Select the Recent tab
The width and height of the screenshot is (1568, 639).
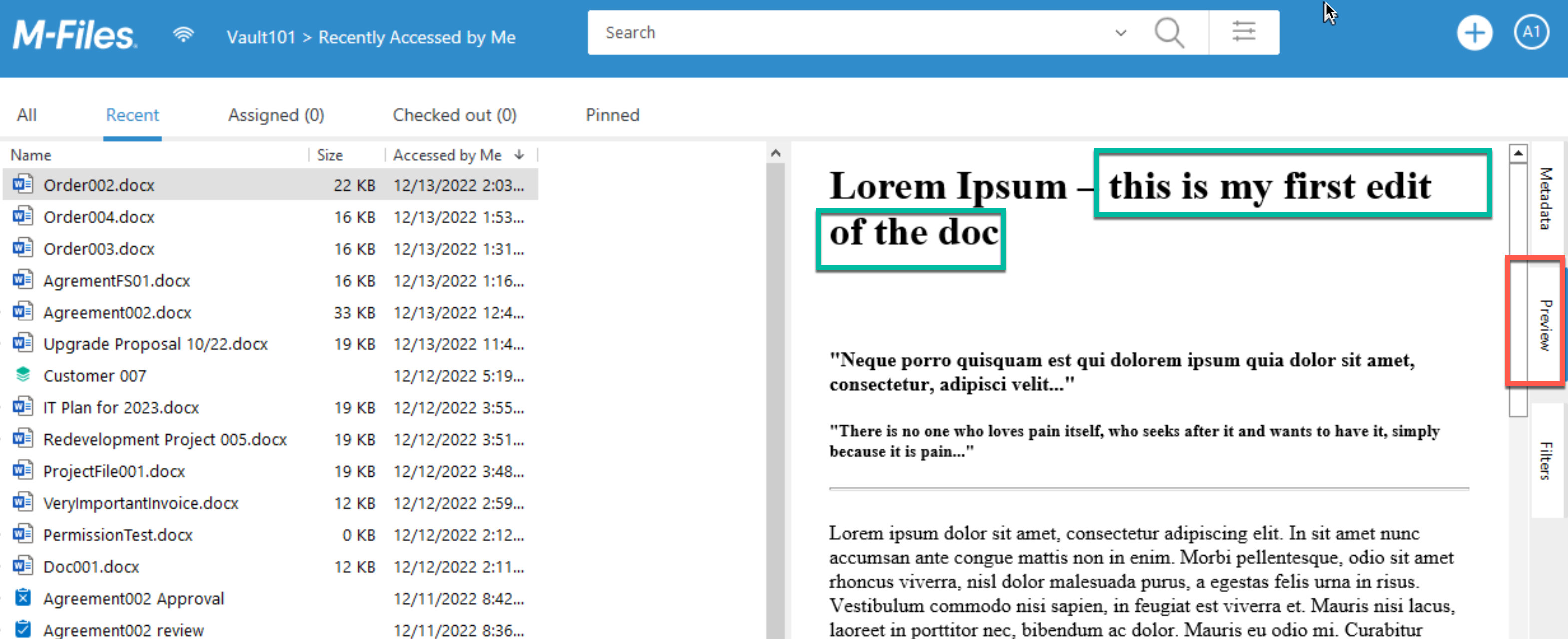tap(132, 115)
